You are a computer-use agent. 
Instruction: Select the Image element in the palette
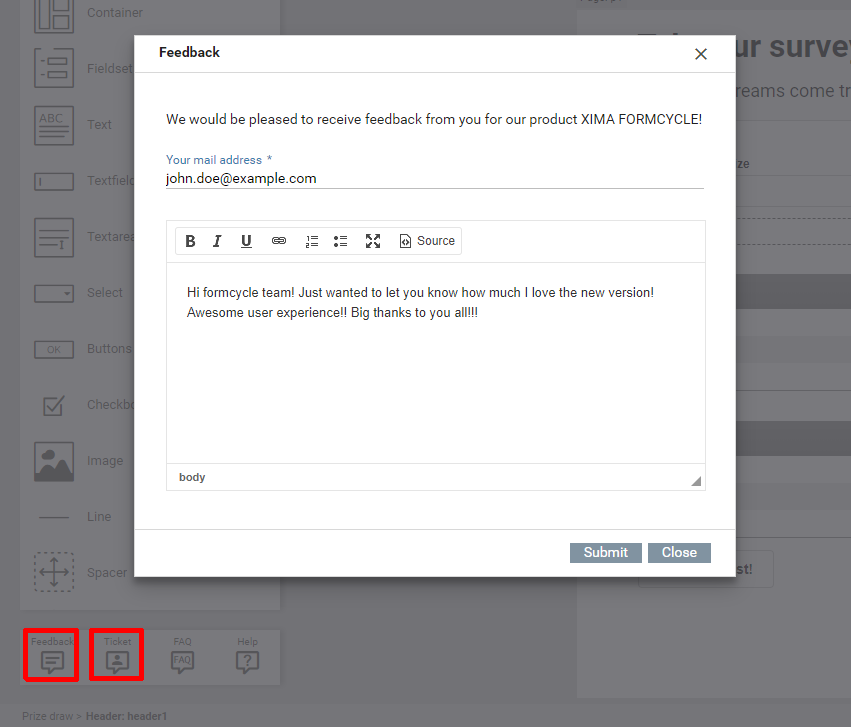tap(54, 461)
